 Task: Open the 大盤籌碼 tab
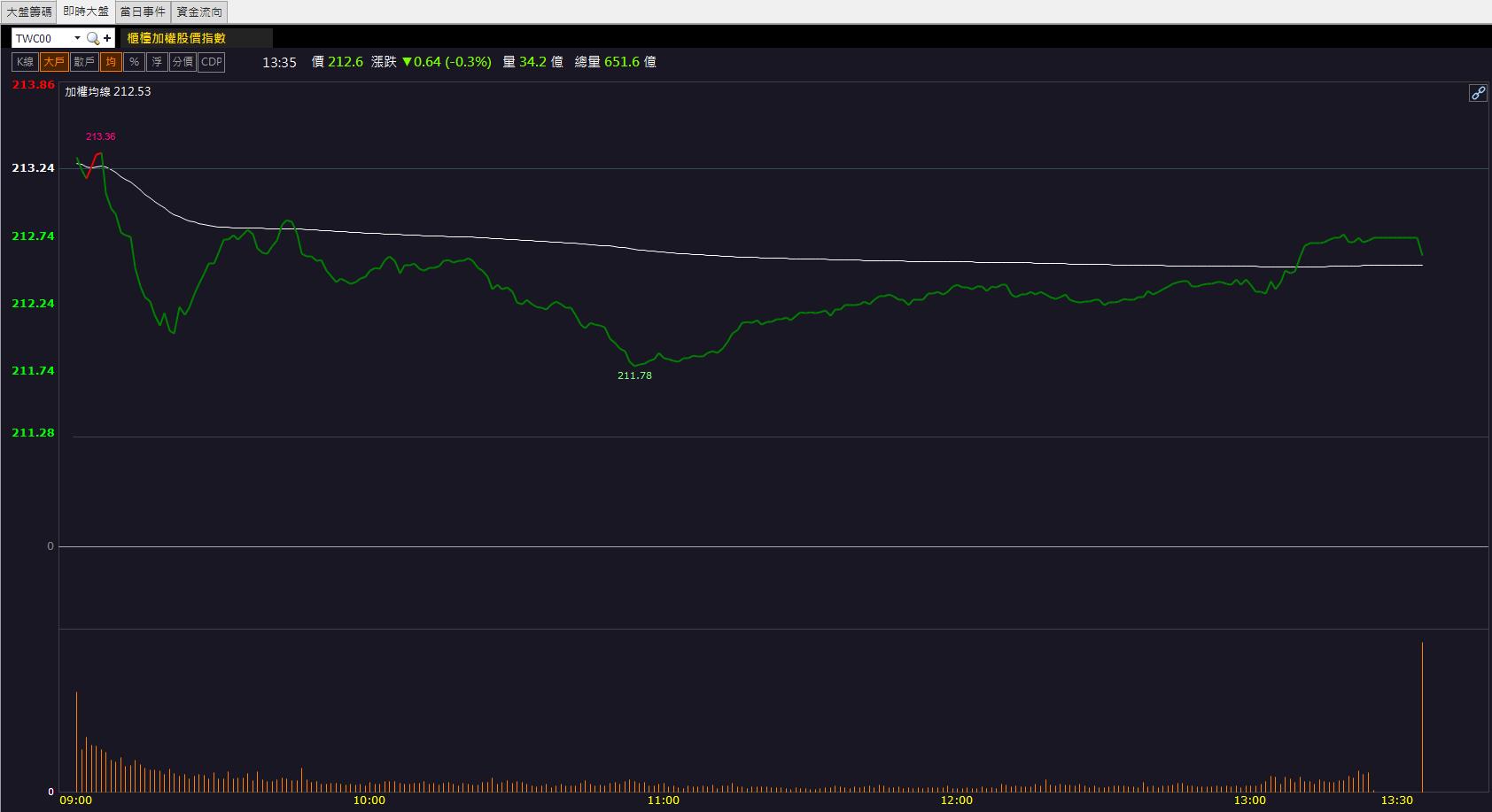pyautogui.click(x=29, y=12)
